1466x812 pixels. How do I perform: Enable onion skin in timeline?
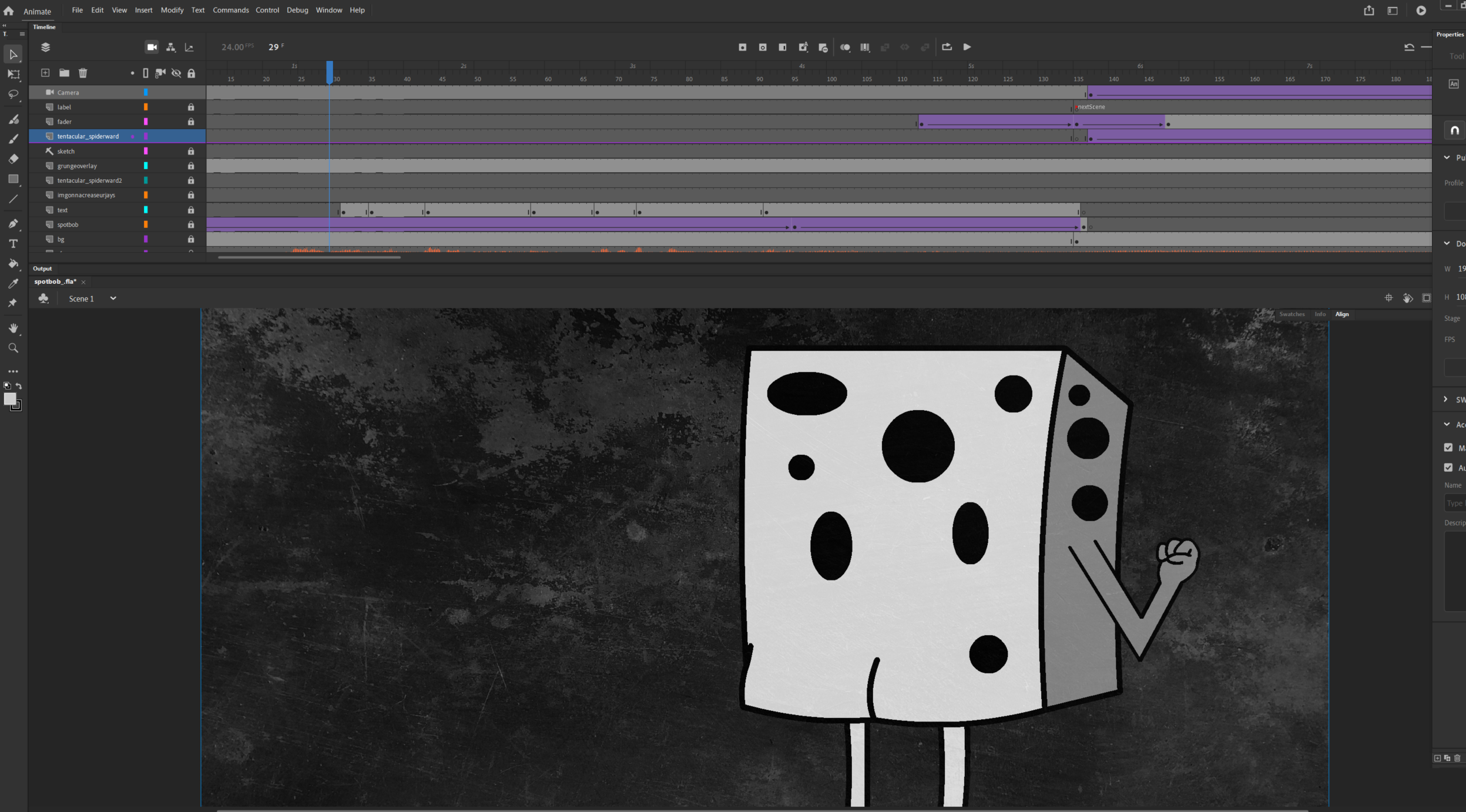(845, 47)
